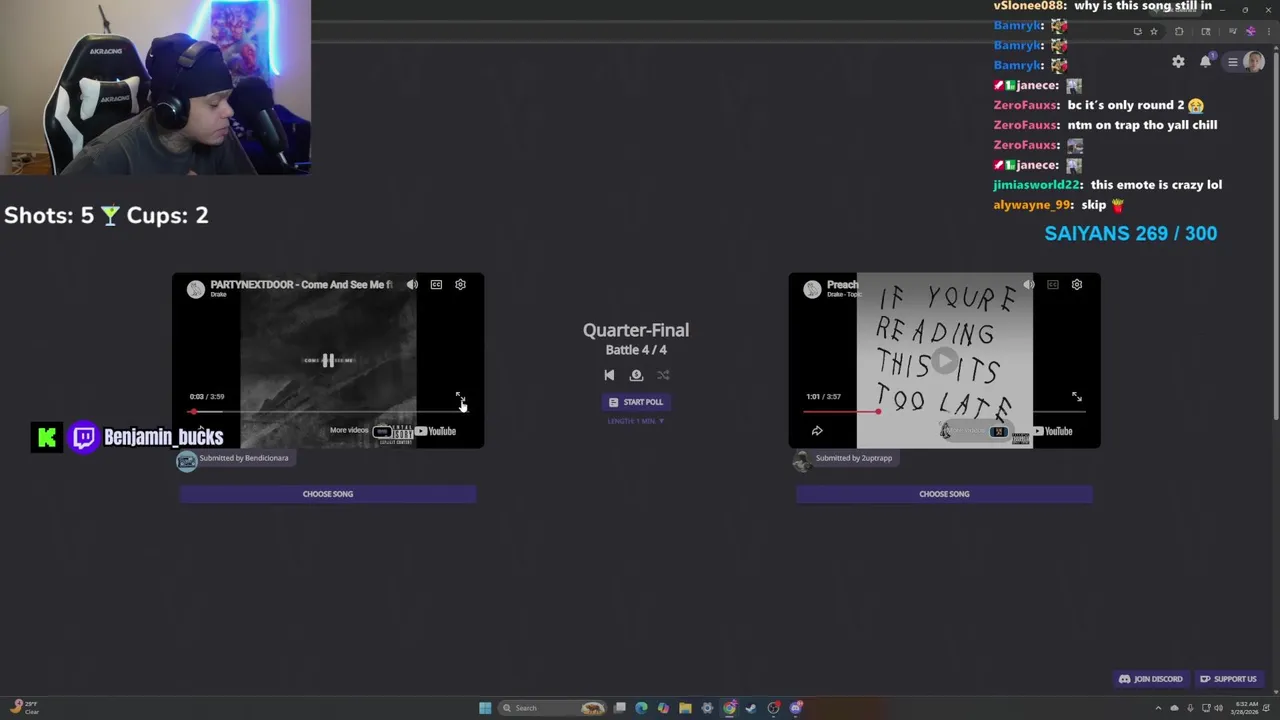Expand the poll length dropdown
The height and width of the screenshot is (720, 1280).
[636, 421]
